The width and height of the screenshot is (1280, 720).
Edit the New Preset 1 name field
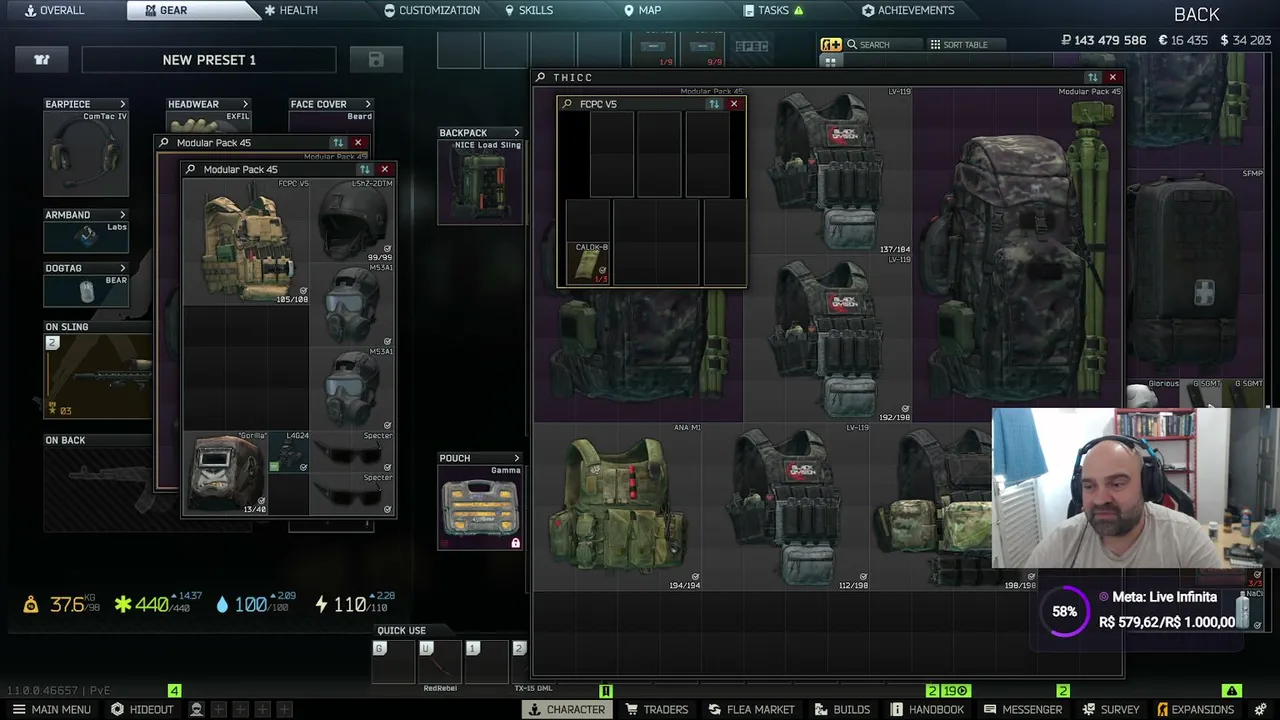coord(209,60)
